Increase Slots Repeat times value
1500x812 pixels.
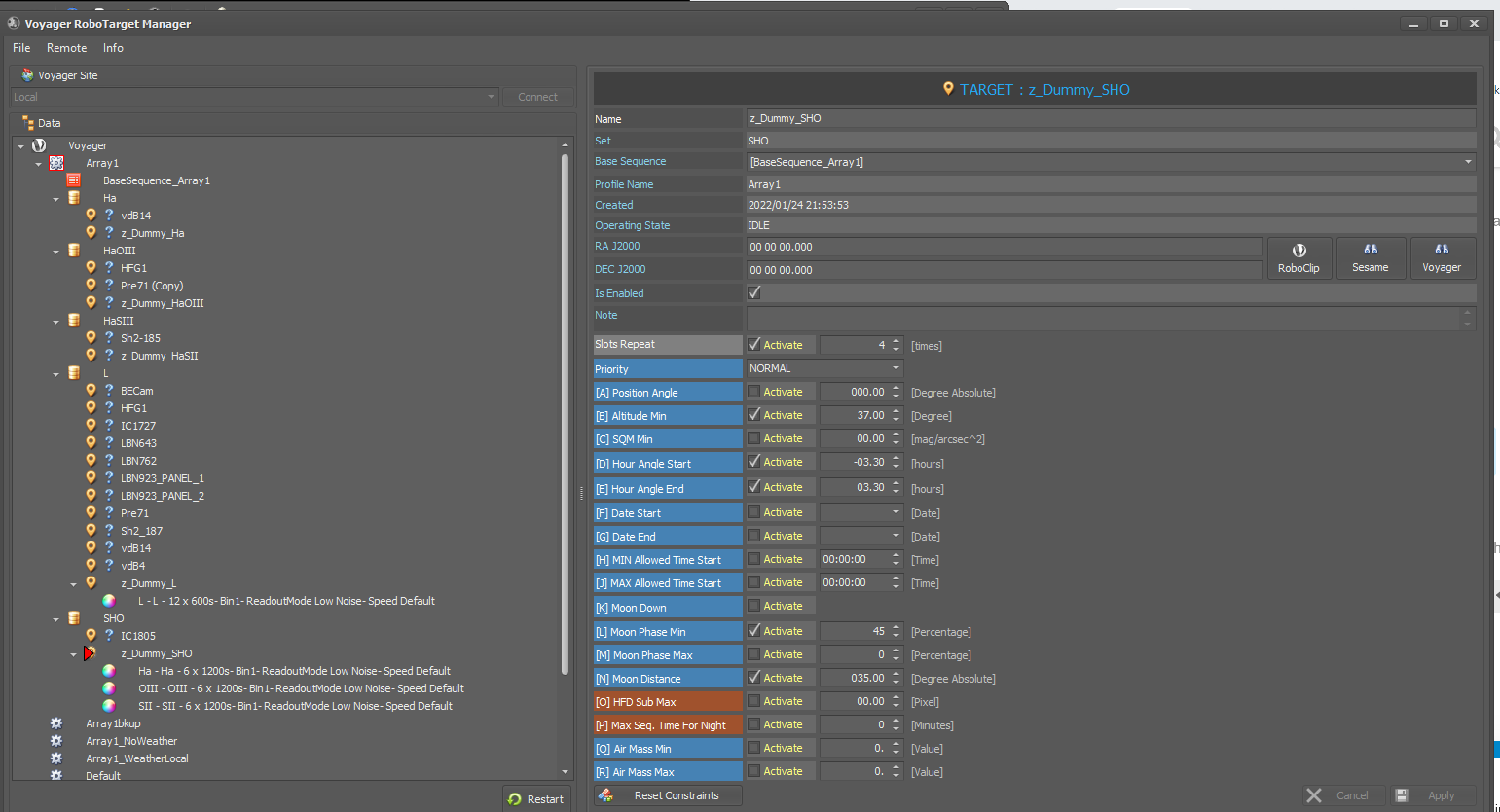896,341
